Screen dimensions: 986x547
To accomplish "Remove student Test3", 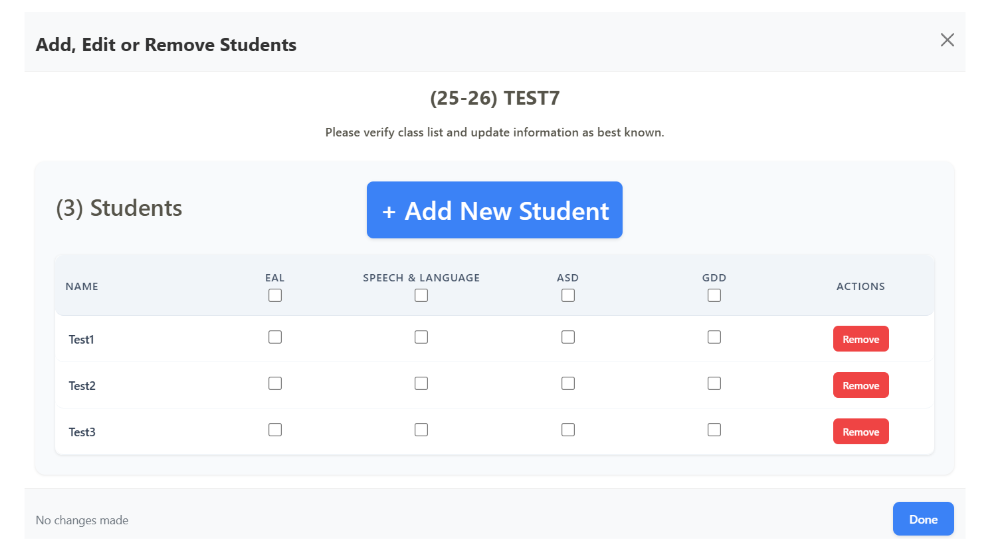I will point(860,432).
